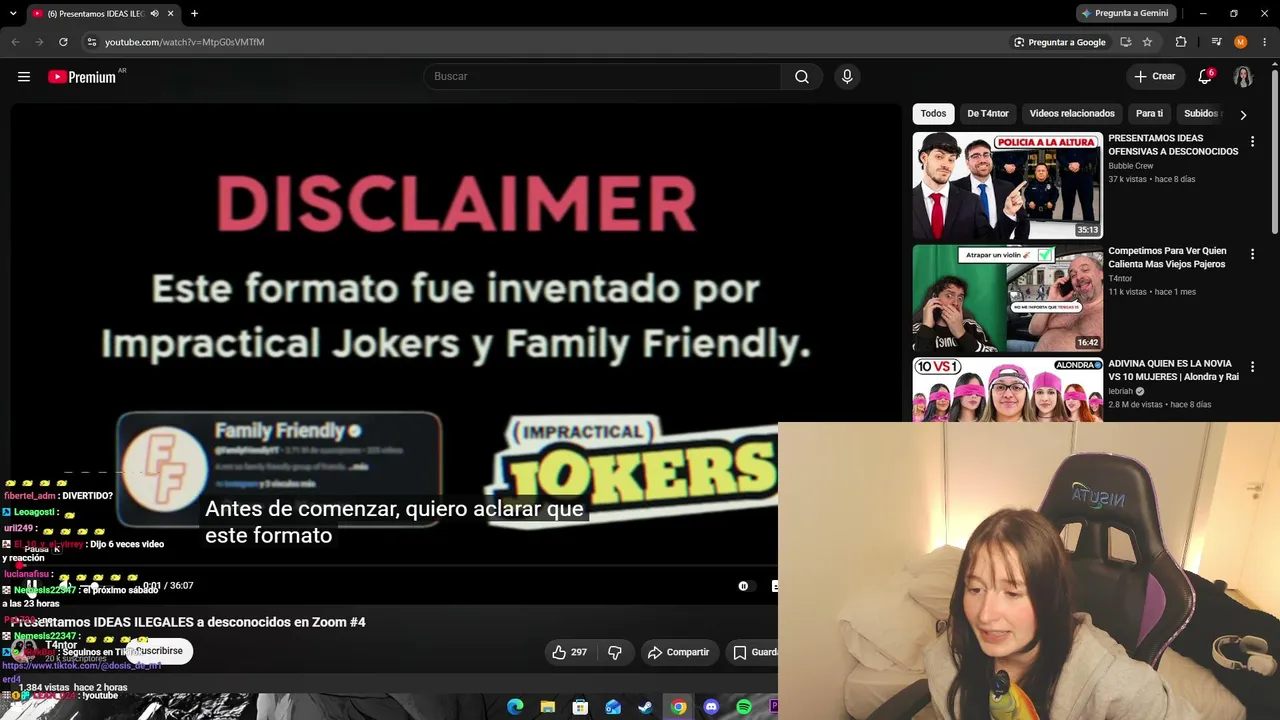Open Chrome profile M avatar
Image resolution: width=1280 pixels, height=720 pixels.
click(x=1241, y=42)
